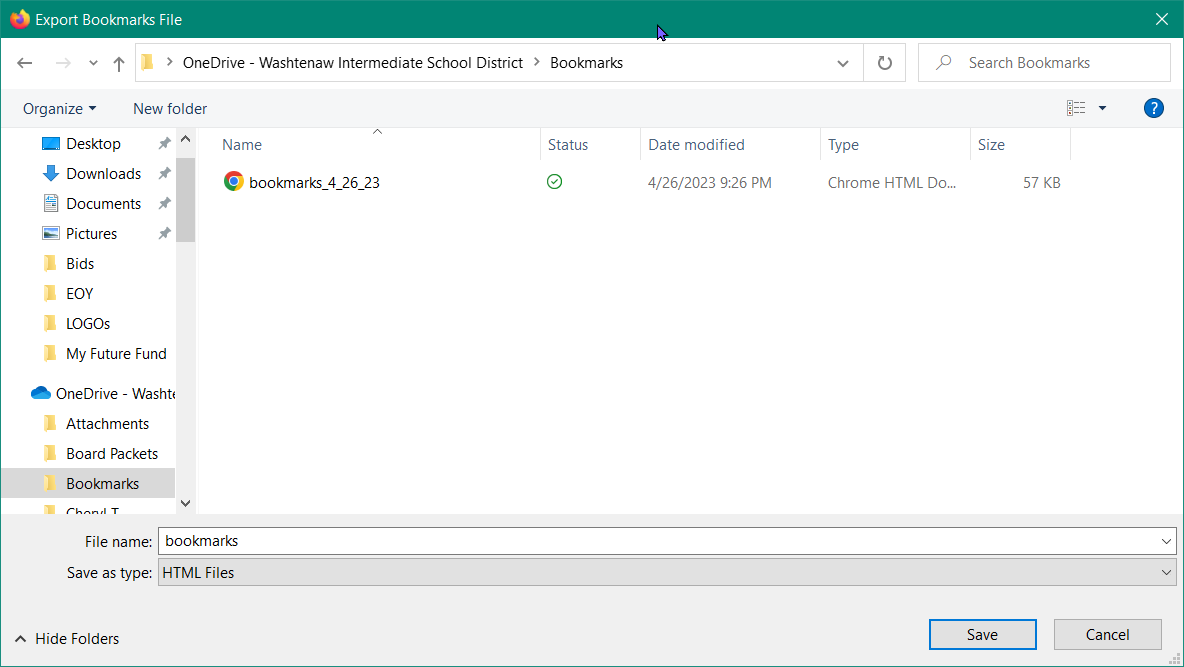
Task: Create a New folder
Action: coord(170,109)
